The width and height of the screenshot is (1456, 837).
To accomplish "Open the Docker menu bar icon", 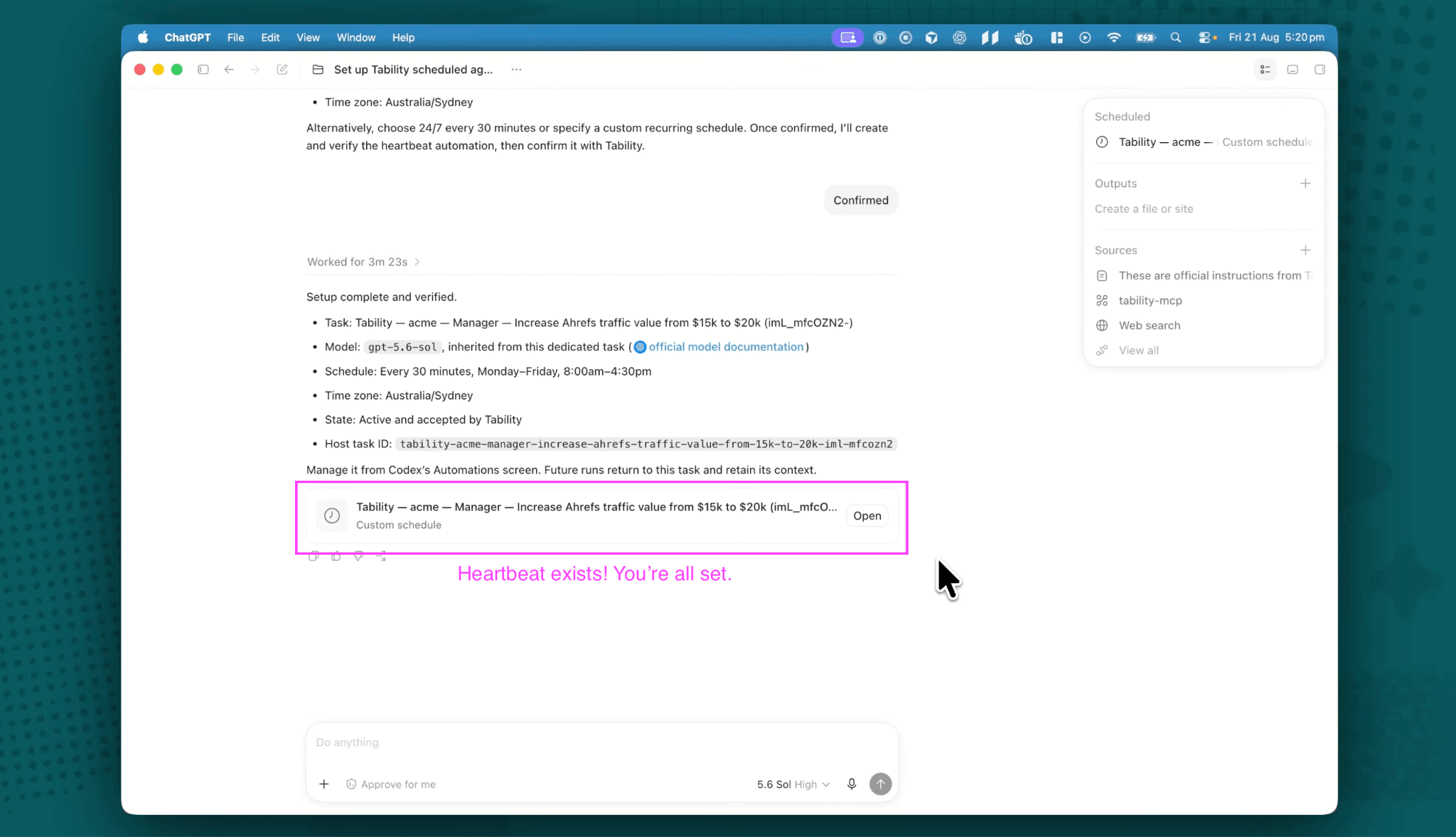I will [x=1023, y=38].
